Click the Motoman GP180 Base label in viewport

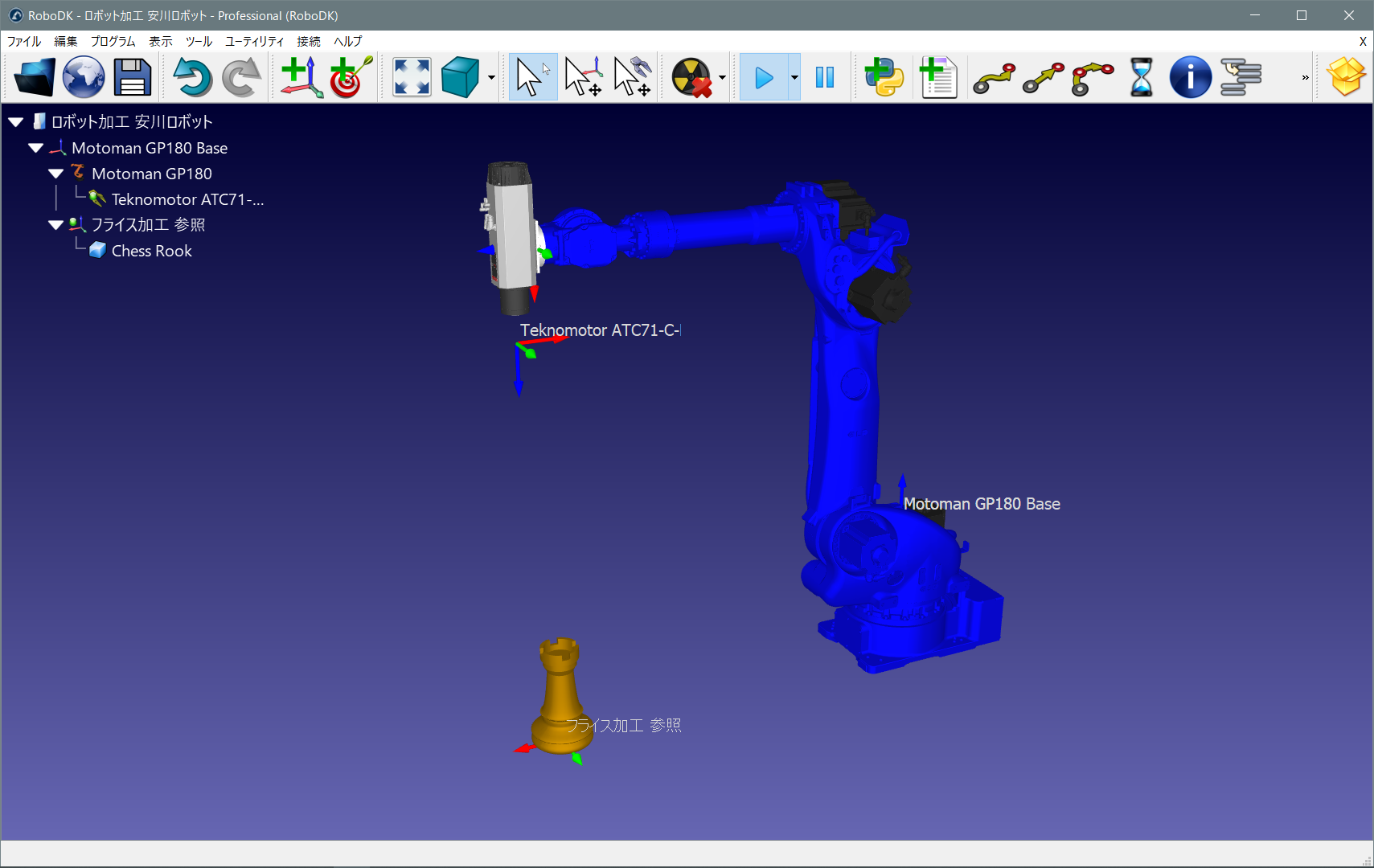[x=982, y=504]
